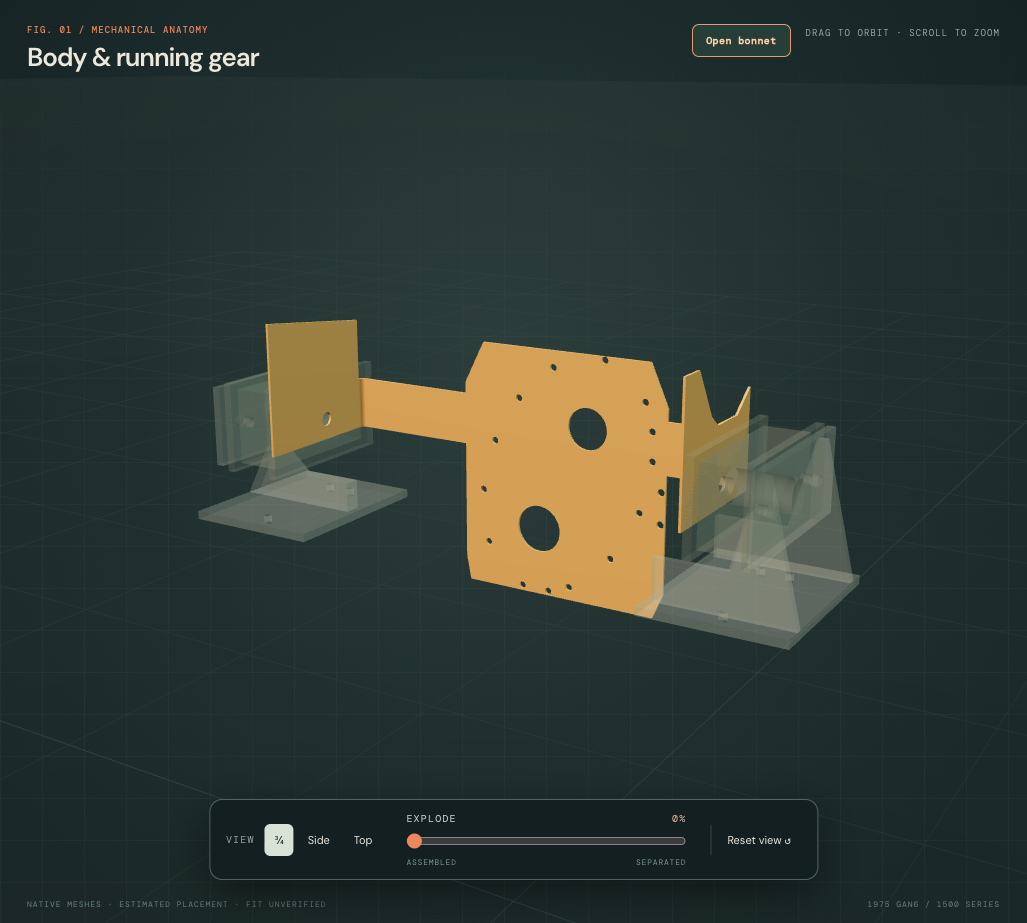
Task: Click the 0% explode readout
Action: click(x=679, y=819)
